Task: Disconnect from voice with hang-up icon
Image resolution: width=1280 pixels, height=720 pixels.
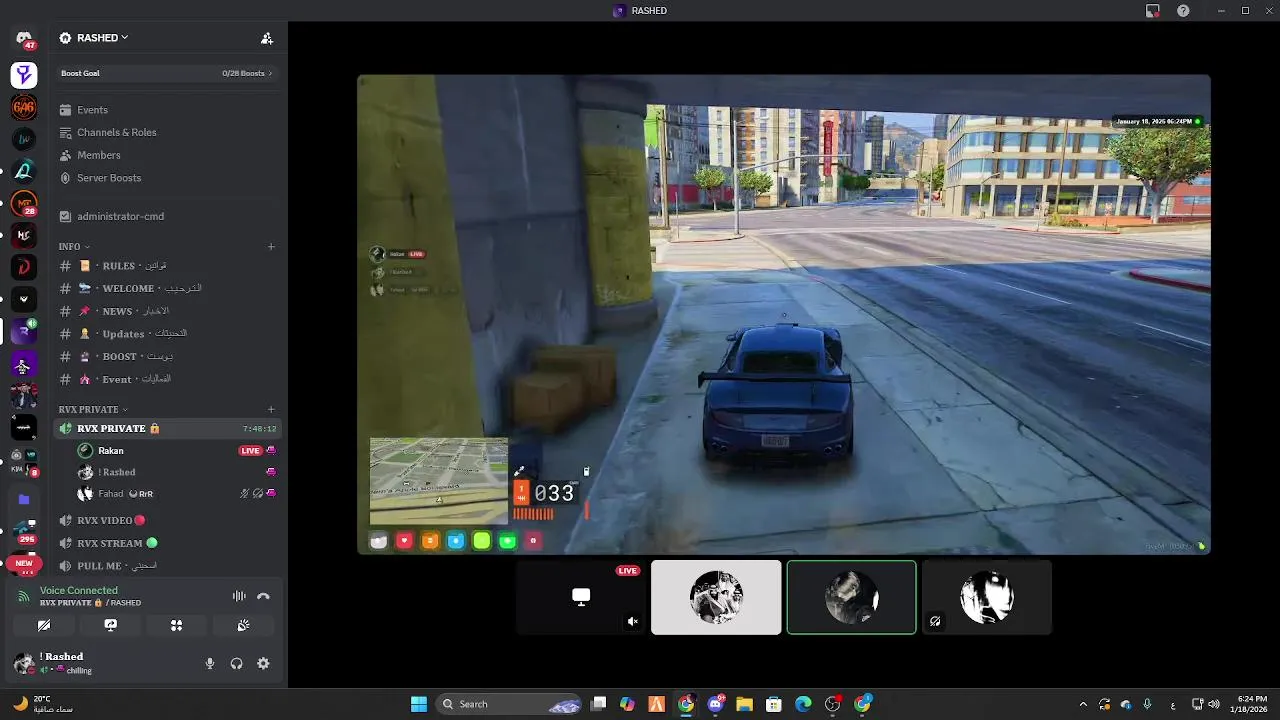Action: click(263, 596)
